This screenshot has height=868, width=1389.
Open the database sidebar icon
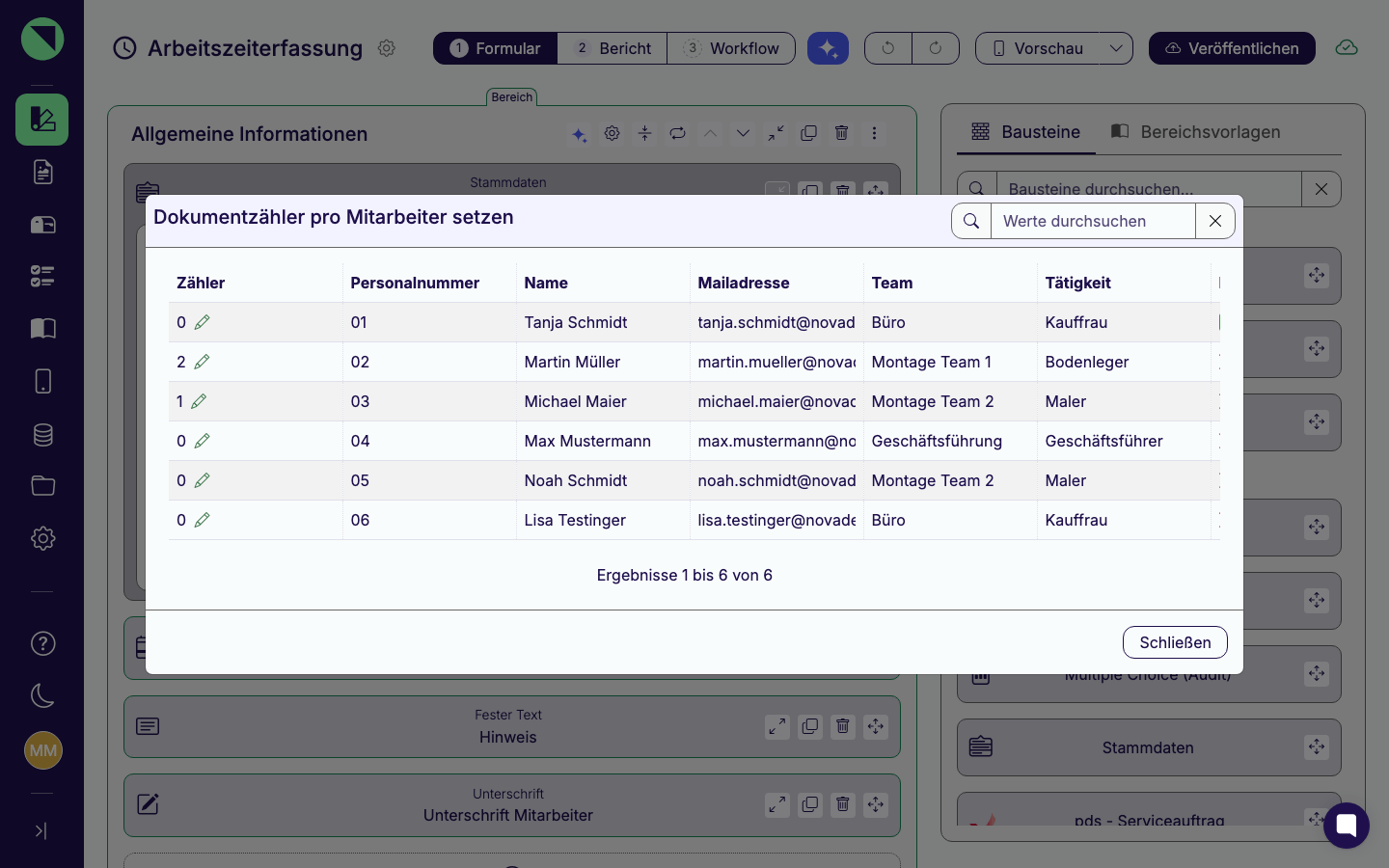click(x=42, y=434)
